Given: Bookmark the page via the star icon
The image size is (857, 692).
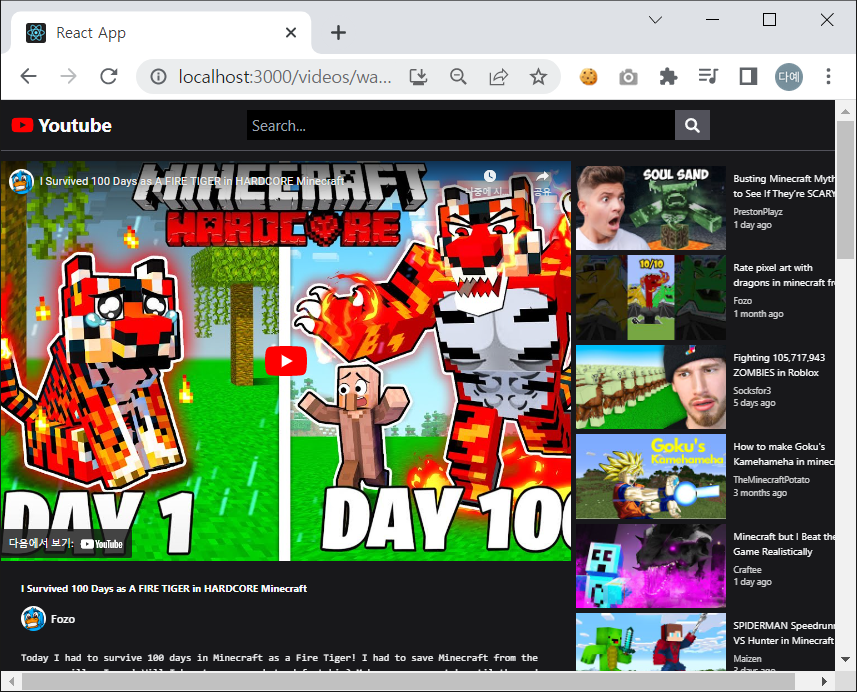Looking at the screenshot, I should [x=539, y=76].
